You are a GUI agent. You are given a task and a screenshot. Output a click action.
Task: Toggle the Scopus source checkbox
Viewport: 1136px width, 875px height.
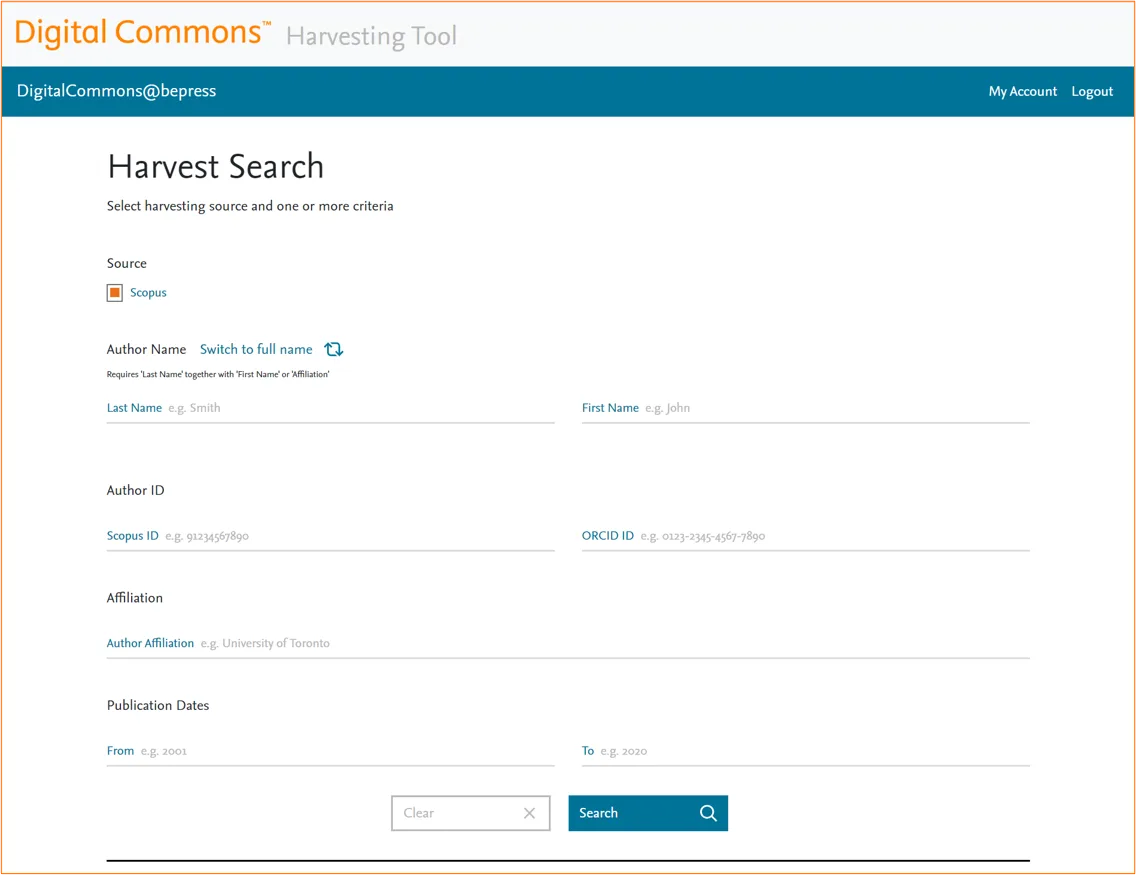[114, 293]
